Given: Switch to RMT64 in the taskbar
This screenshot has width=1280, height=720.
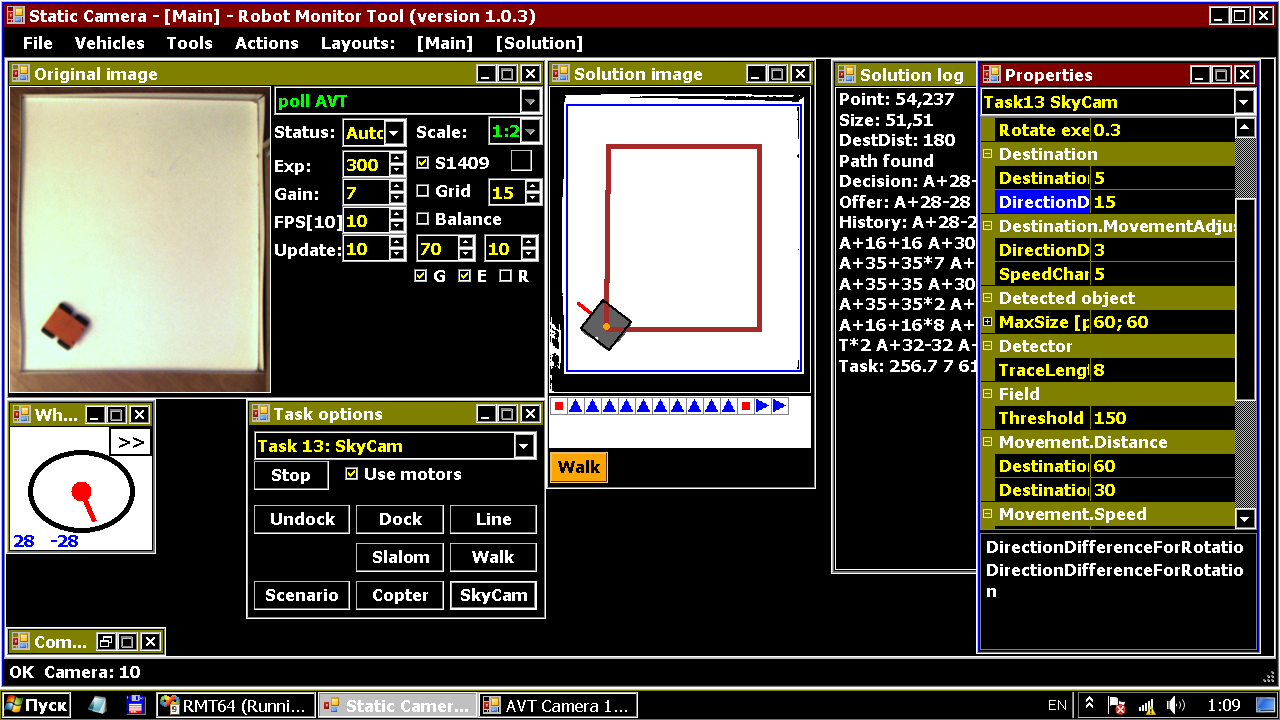Looking at the screenshot, I should point(237,705).
